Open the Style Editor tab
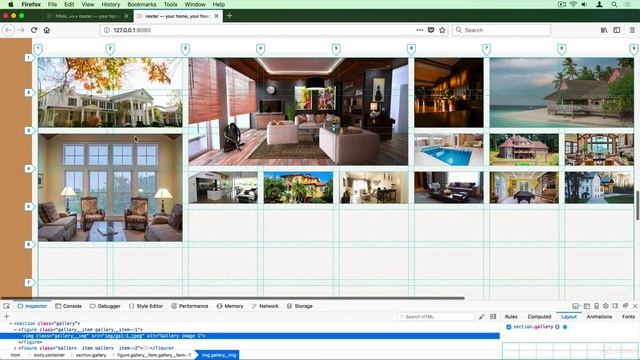 (x=146, y=306)
